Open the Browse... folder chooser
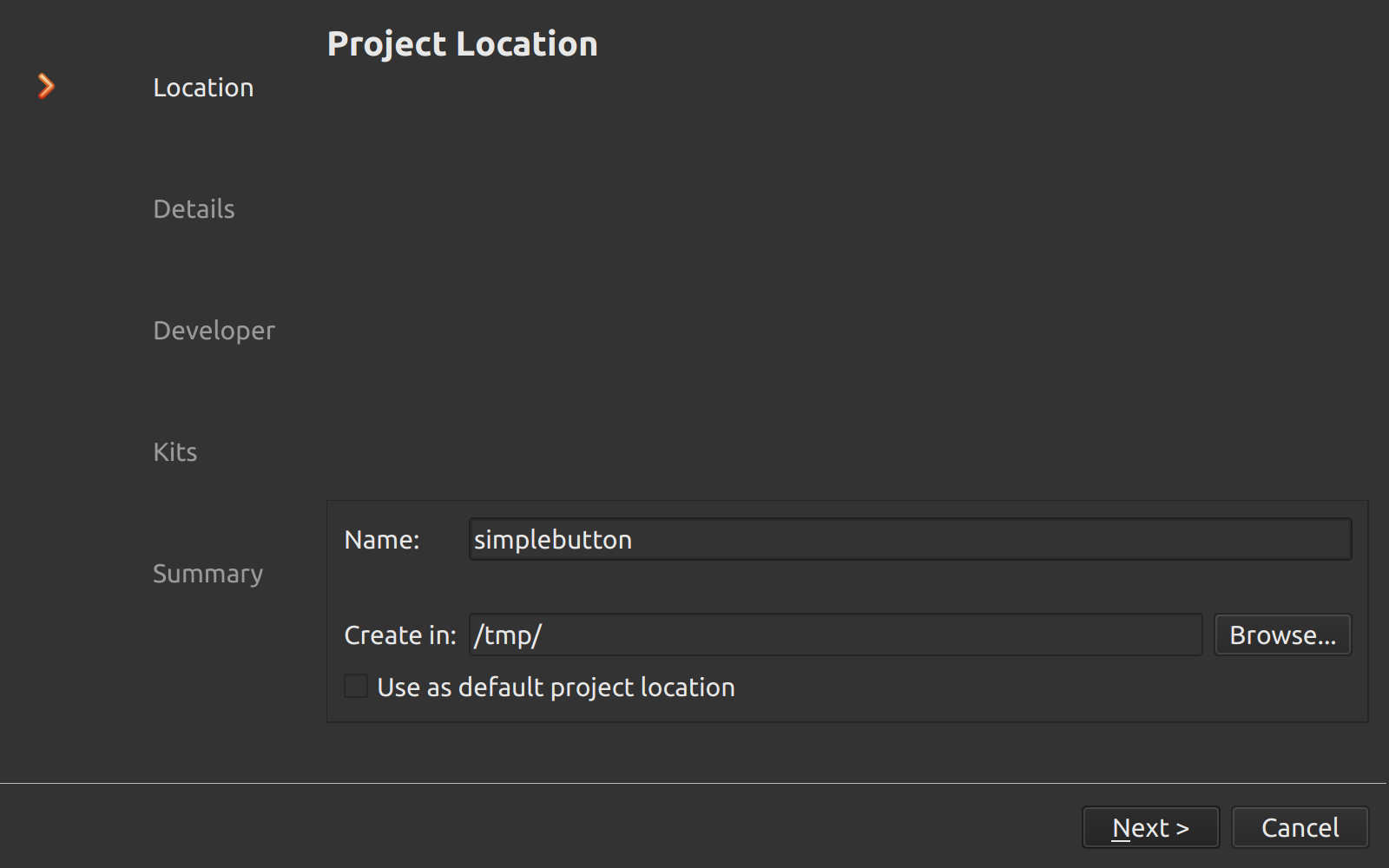Viewport: 1389px width, 868px height. tap(1282, 635)
